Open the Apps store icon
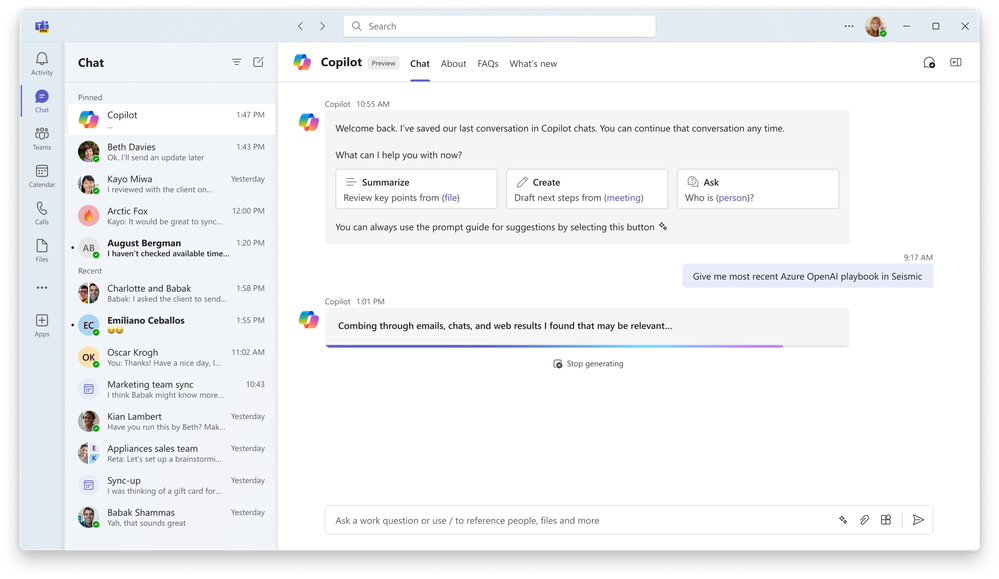This screenshot has height=579, width=999. click(x=42, y=325)
